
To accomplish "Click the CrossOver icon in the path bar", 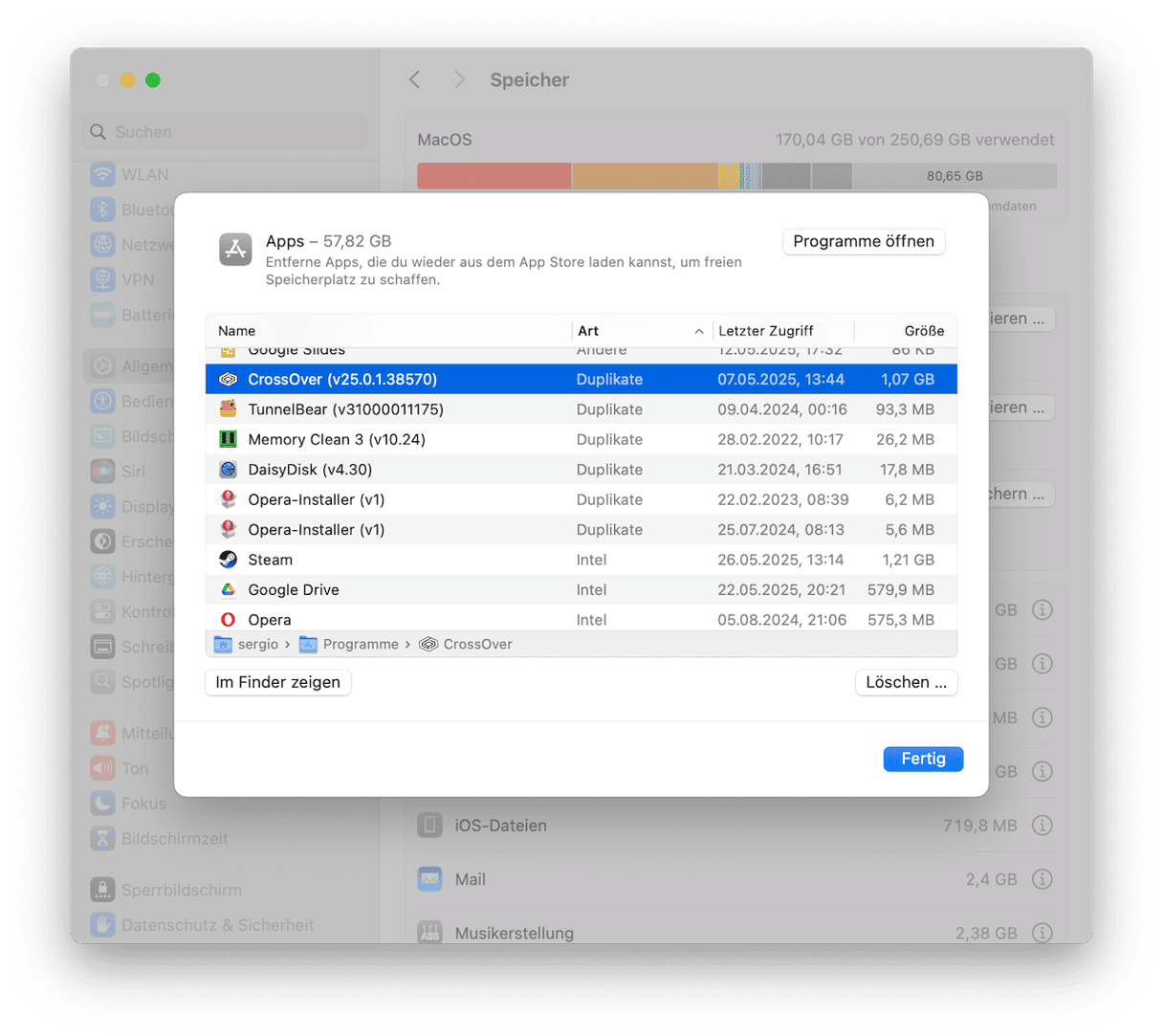I will [x=428, y=644].
